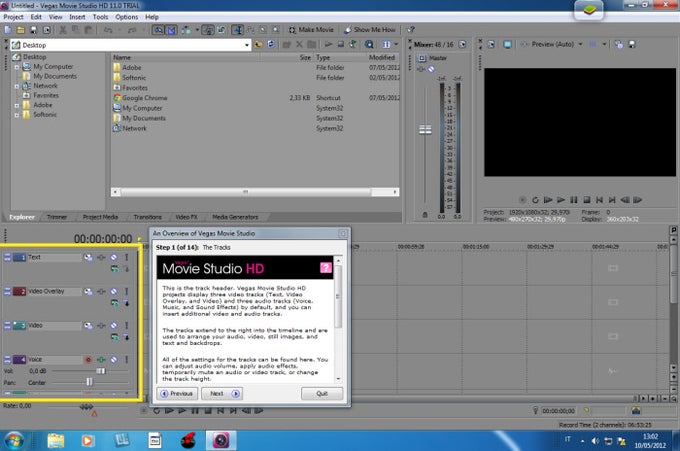Open dropdown arrow beside third toolbar tool icon

pos(197,30)
